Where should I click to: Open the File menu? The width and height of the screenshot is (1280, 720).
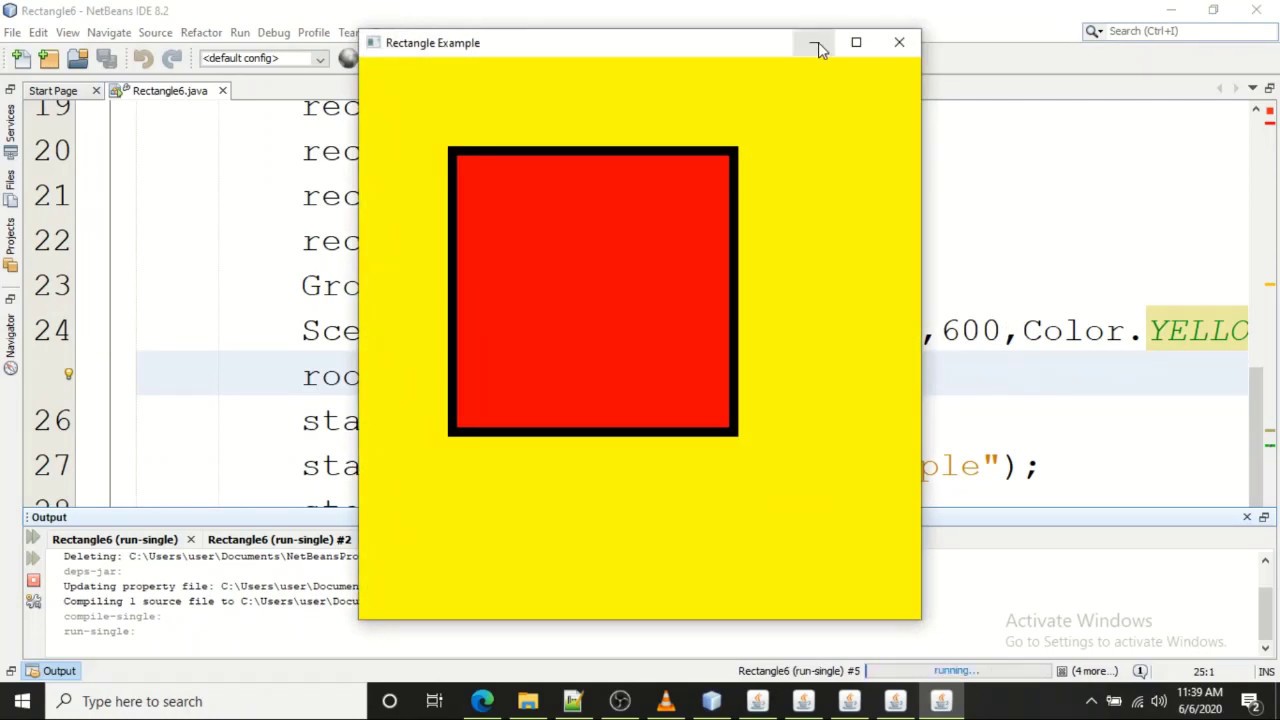[x=12, y=32]
